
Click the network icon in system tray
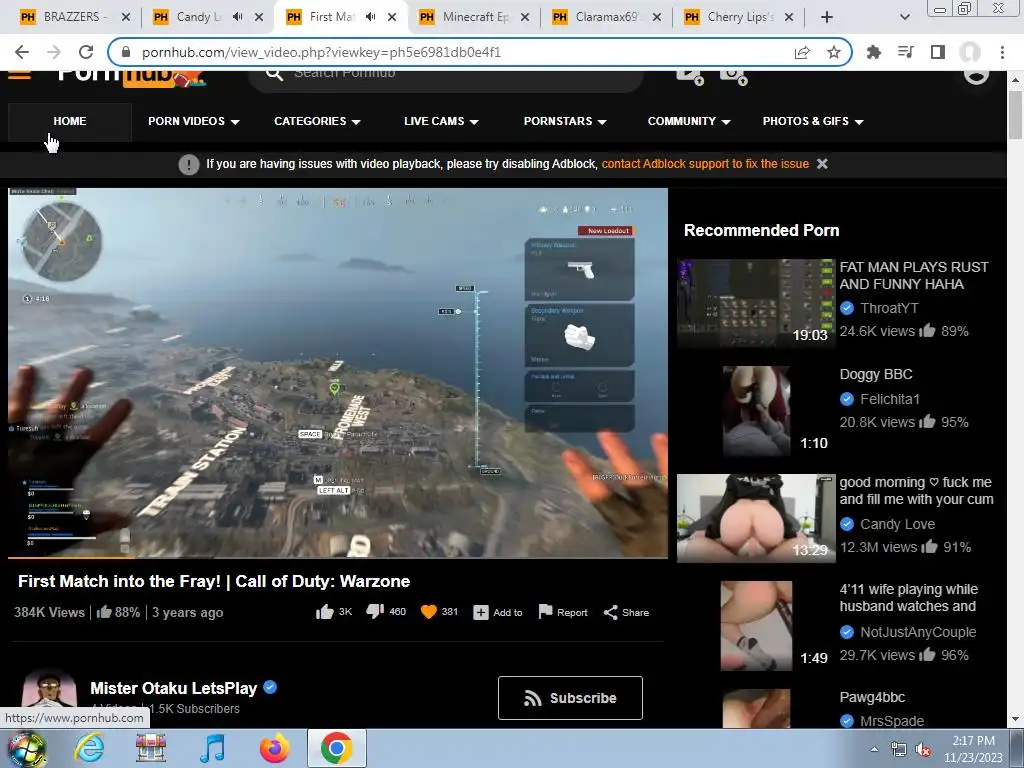[x=899, y=750]
